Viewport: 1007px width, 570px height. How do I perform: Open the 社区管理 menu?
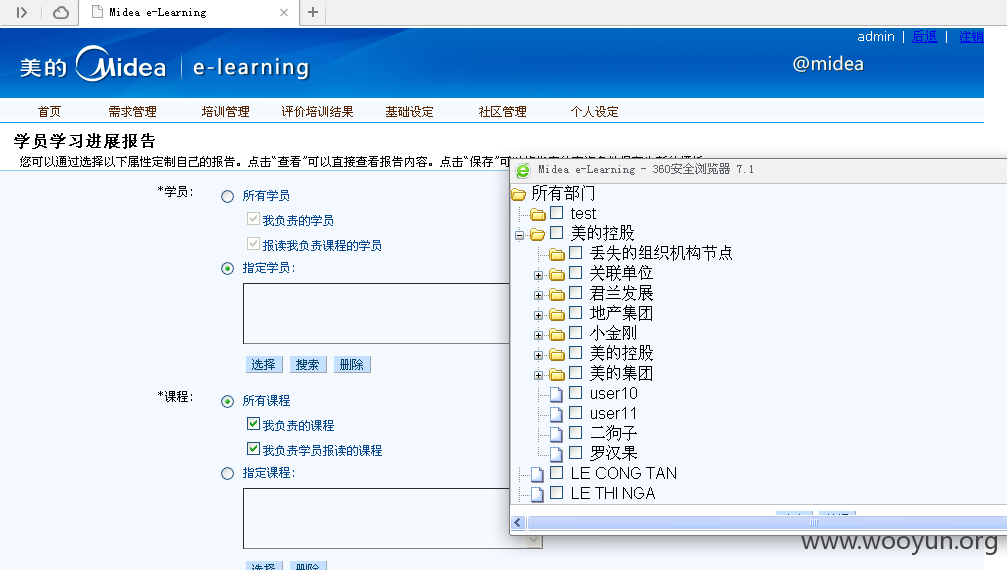(502, 112)
